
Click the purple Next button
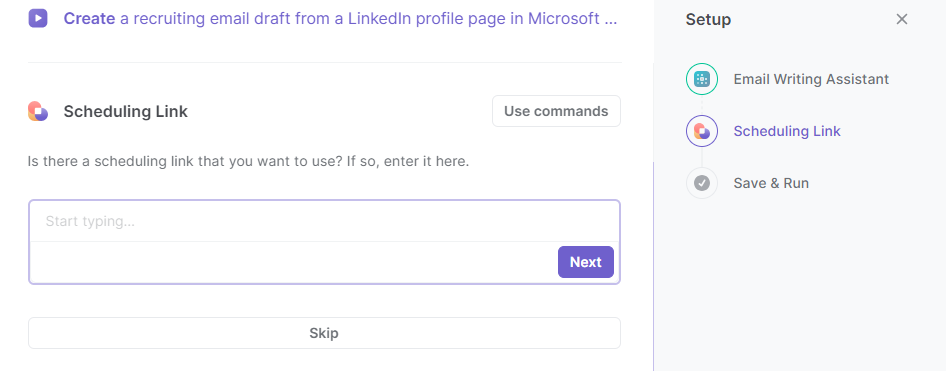pos(586,262)
